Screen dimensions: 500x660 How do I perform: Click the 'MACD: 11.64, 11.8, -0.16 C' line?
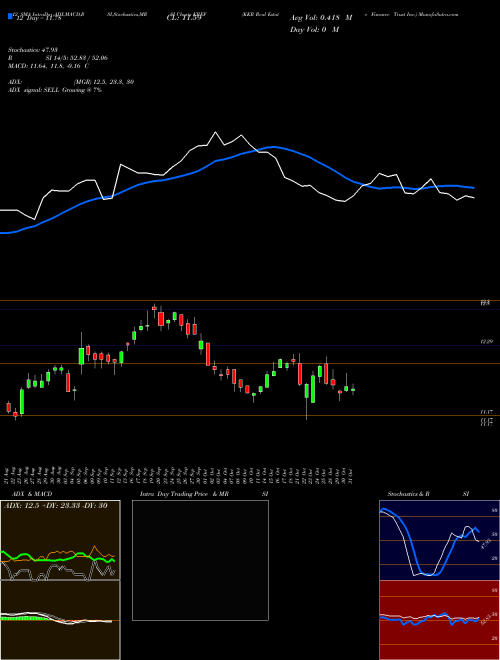(48, 66)
